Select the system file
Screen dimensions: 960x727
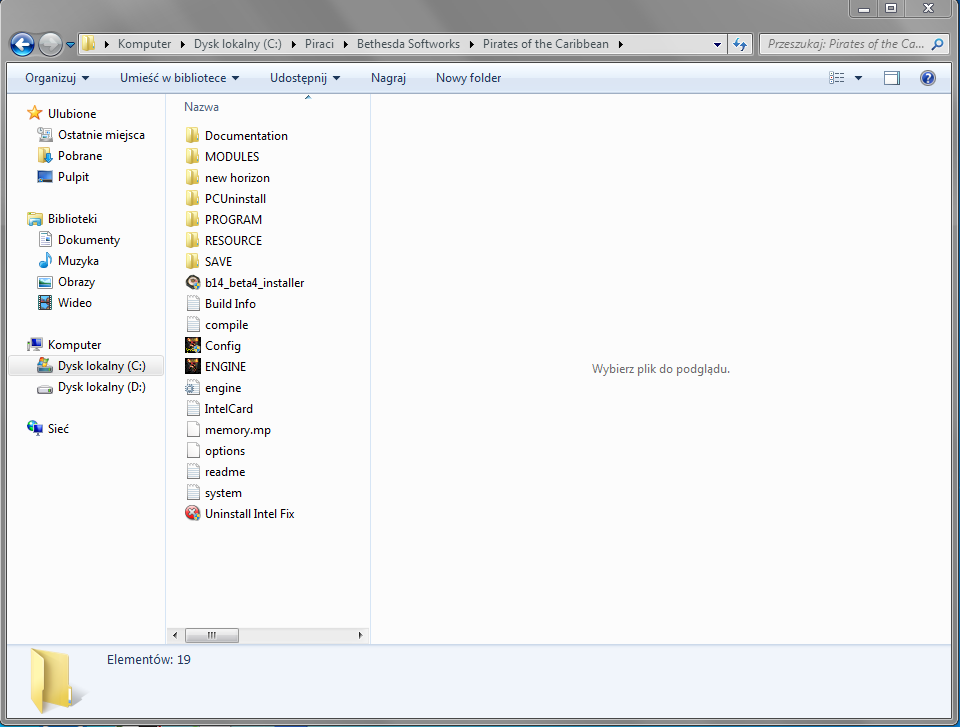[214, 492]
